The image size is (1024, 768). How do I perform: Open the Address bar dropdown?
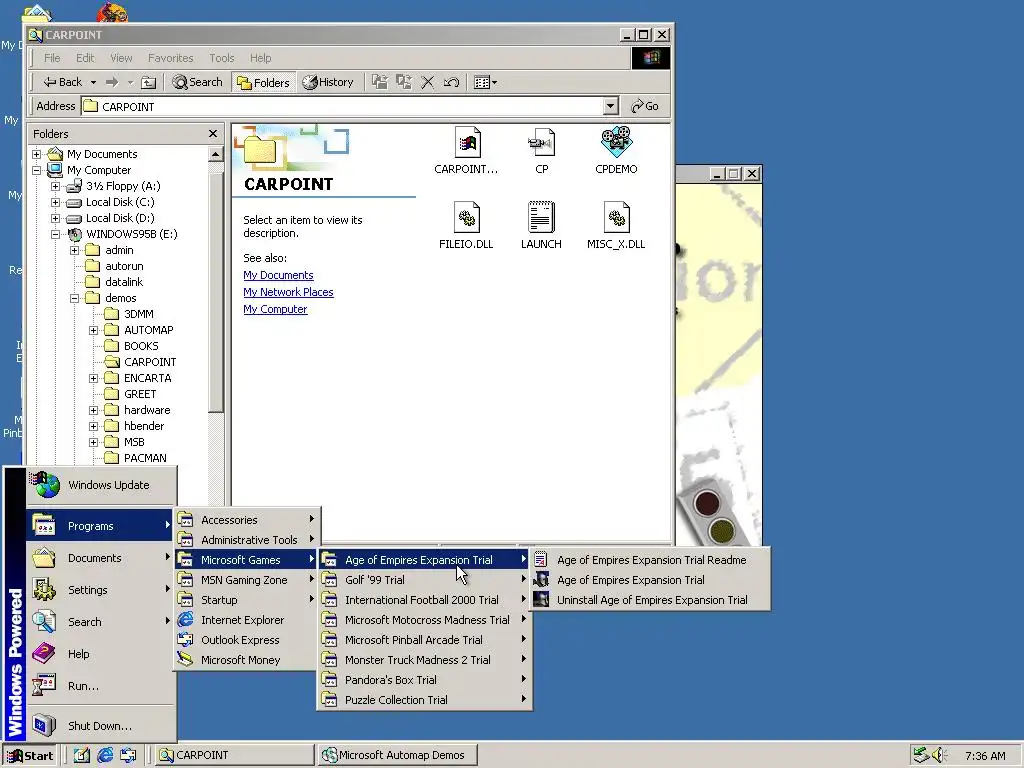click(611, 106)
